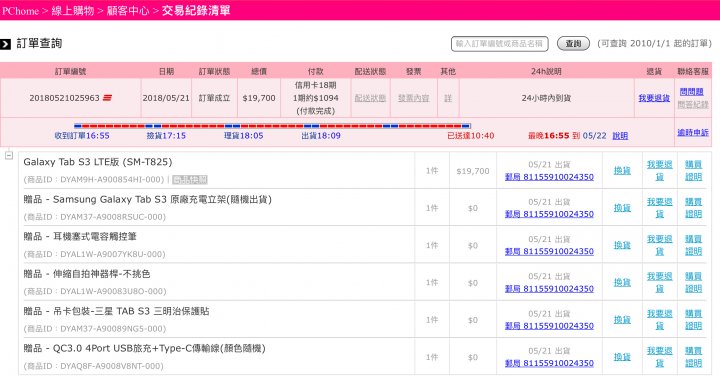Click the 逾時申訴 link
This screenshot has height=377, width=720.
pos(693,132)
